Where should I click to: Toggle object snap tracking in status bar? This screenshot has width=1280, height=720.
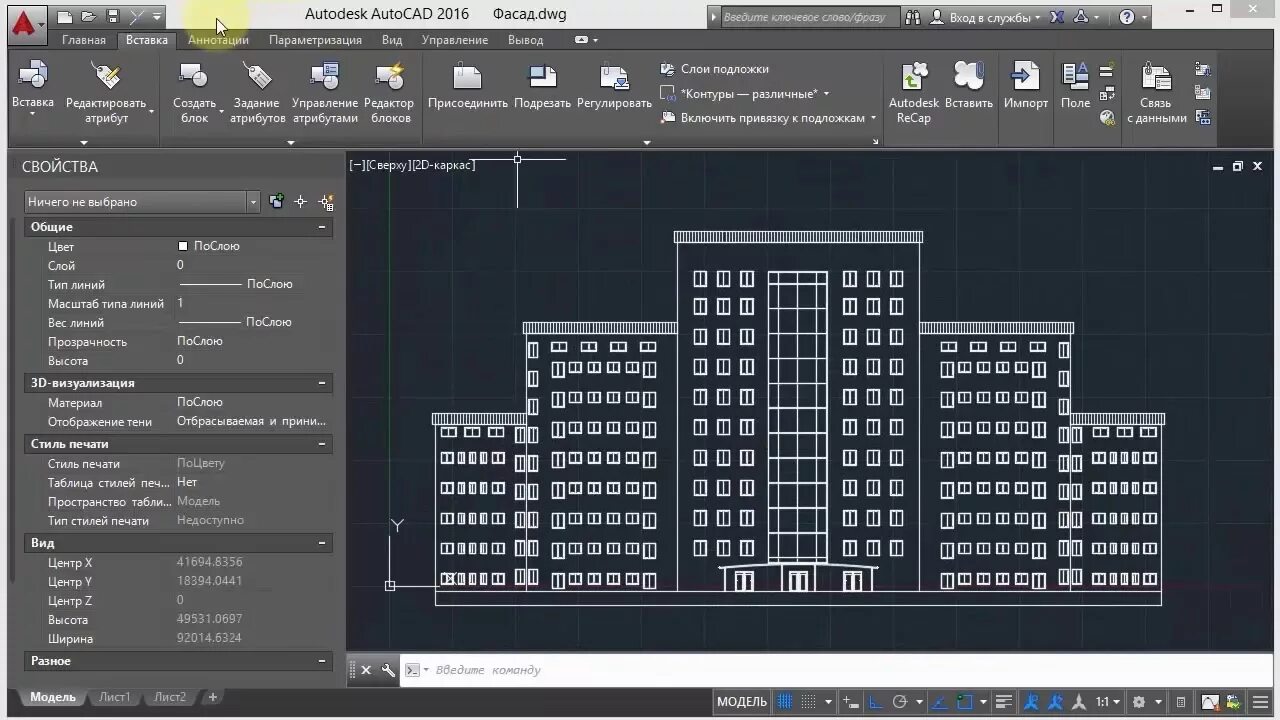938,702
